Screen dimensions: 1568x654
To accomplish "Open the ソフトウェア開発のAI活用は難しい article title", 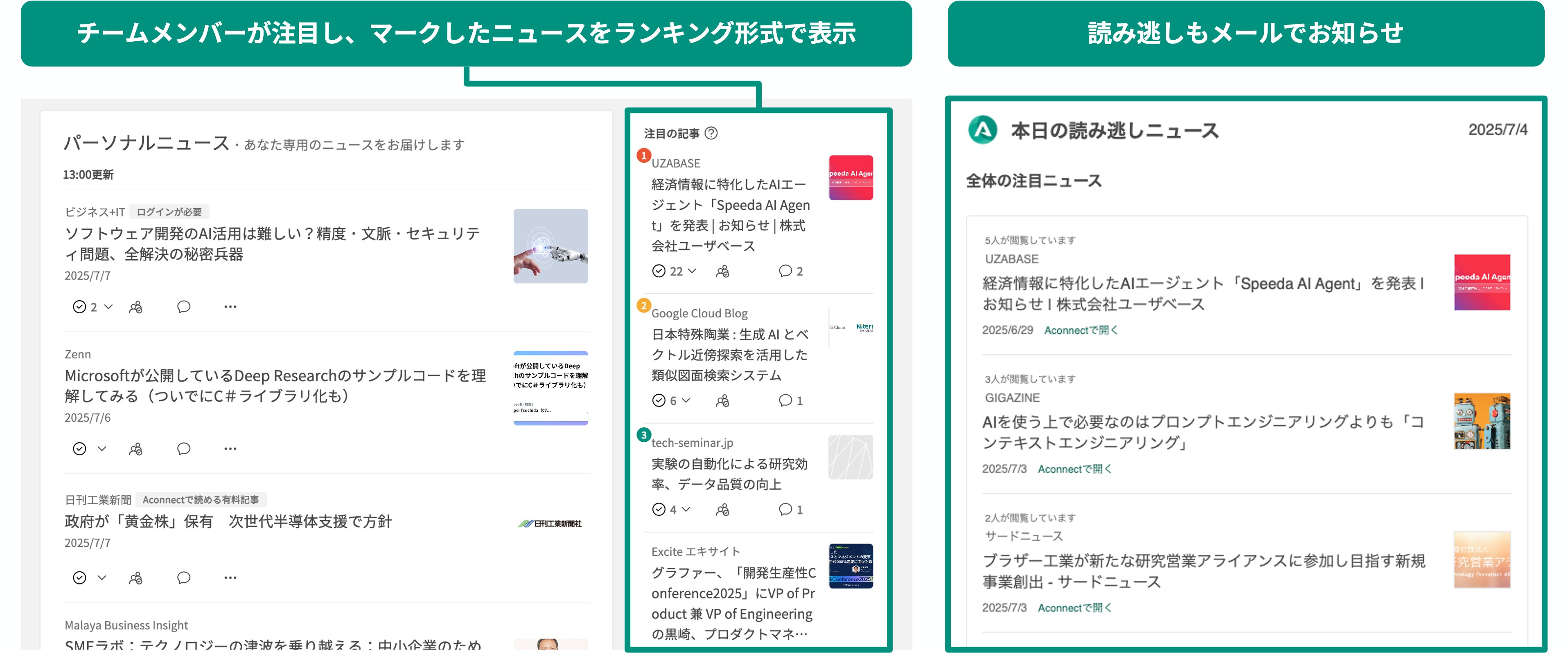I will (273, 243).
